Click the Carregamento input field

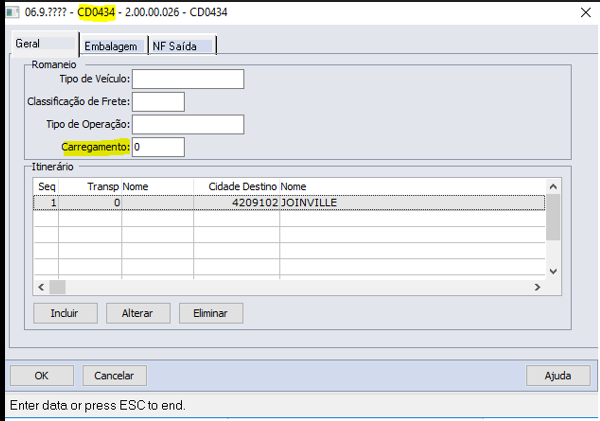tap(158, 147)
